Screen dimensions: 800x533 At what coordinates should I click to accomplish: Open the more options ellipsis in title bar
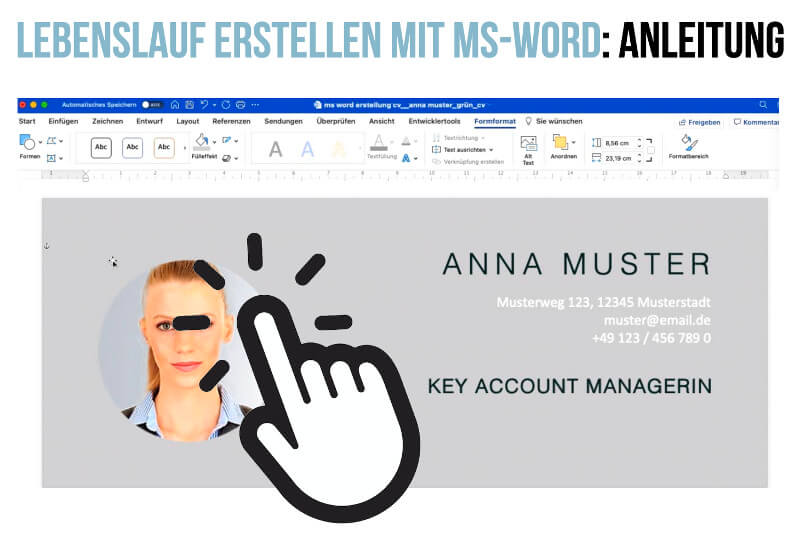click(255, 105)
